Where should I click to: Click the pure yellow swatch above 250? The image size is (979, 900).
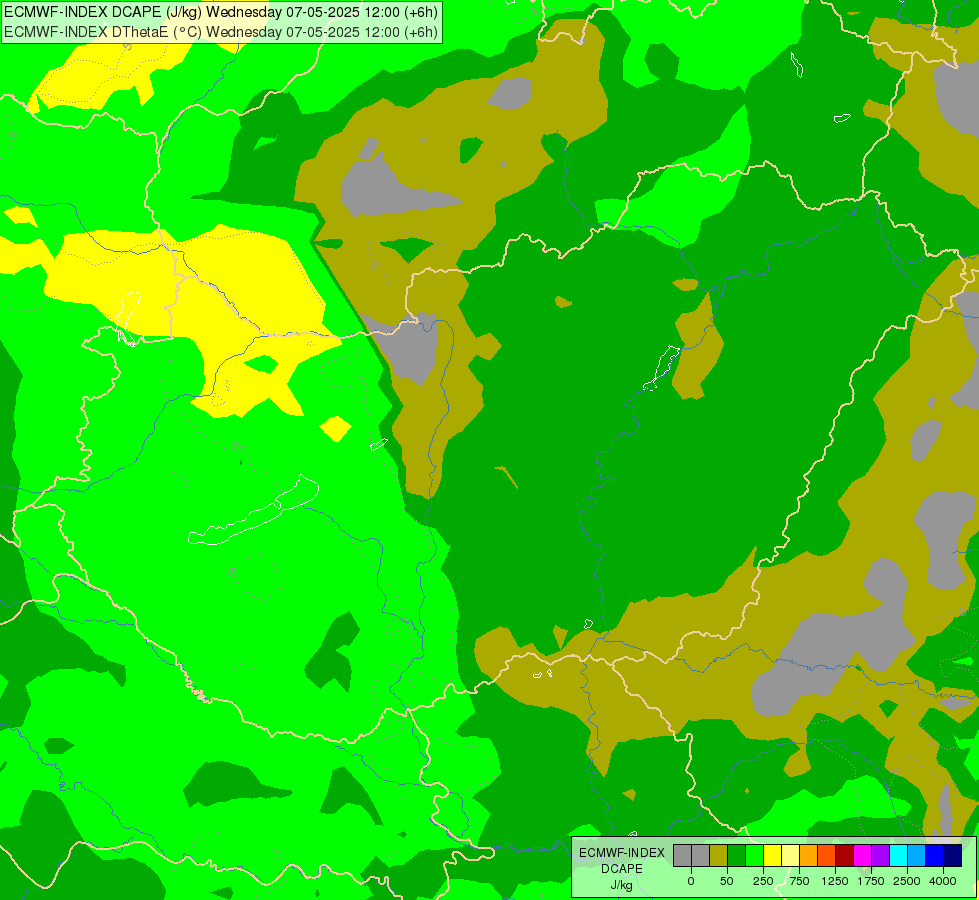point(773,856)
